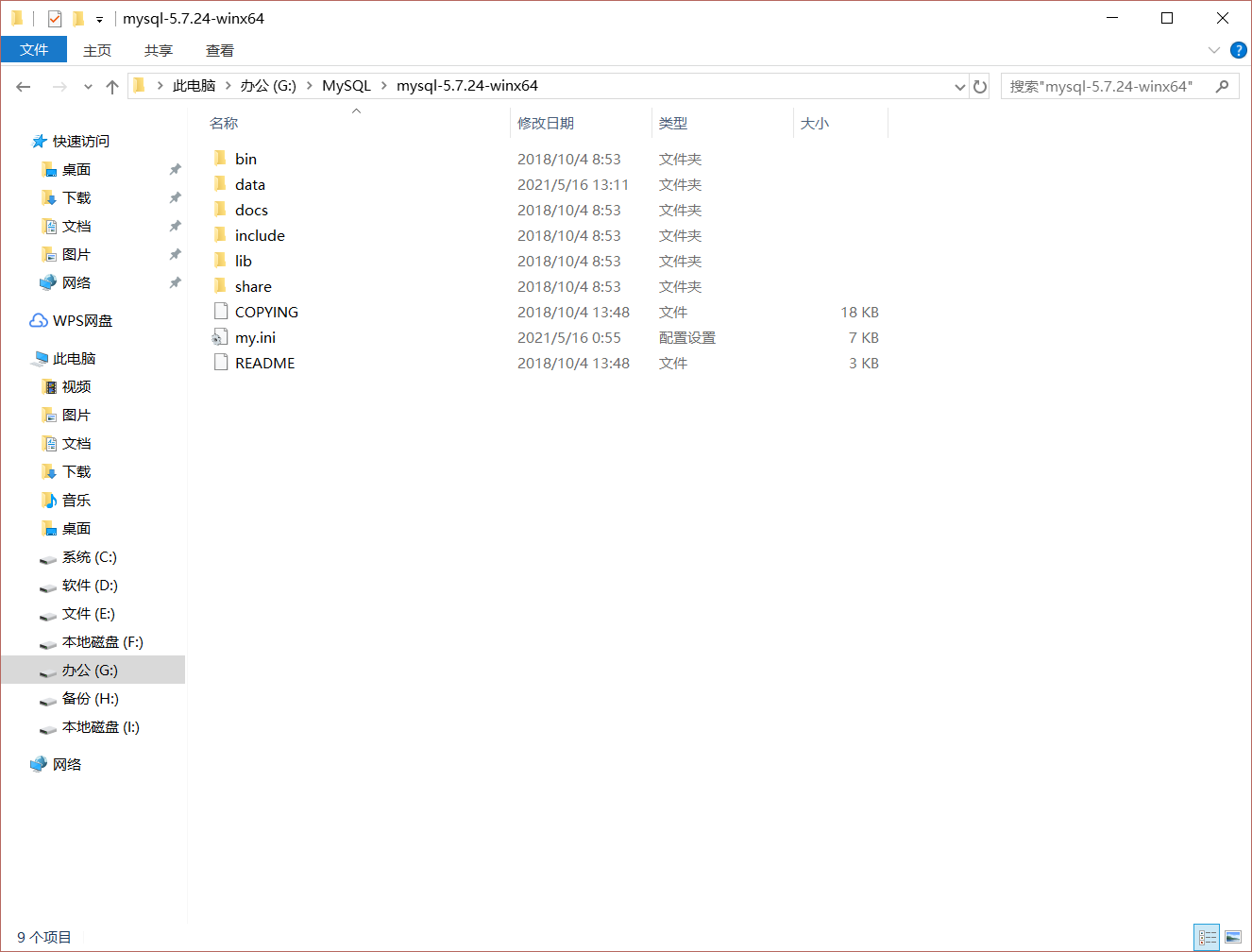Navigate back with the back arrow

point(23,86)
